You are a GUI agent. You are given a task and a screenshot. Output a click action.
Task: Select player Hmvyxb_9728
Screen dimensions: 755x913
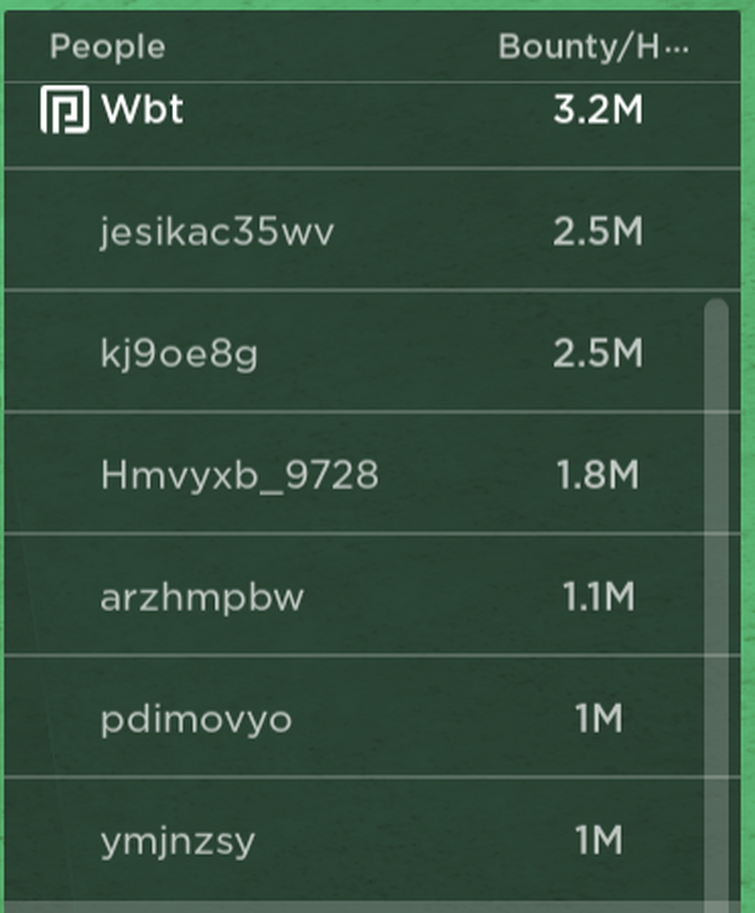373,474
